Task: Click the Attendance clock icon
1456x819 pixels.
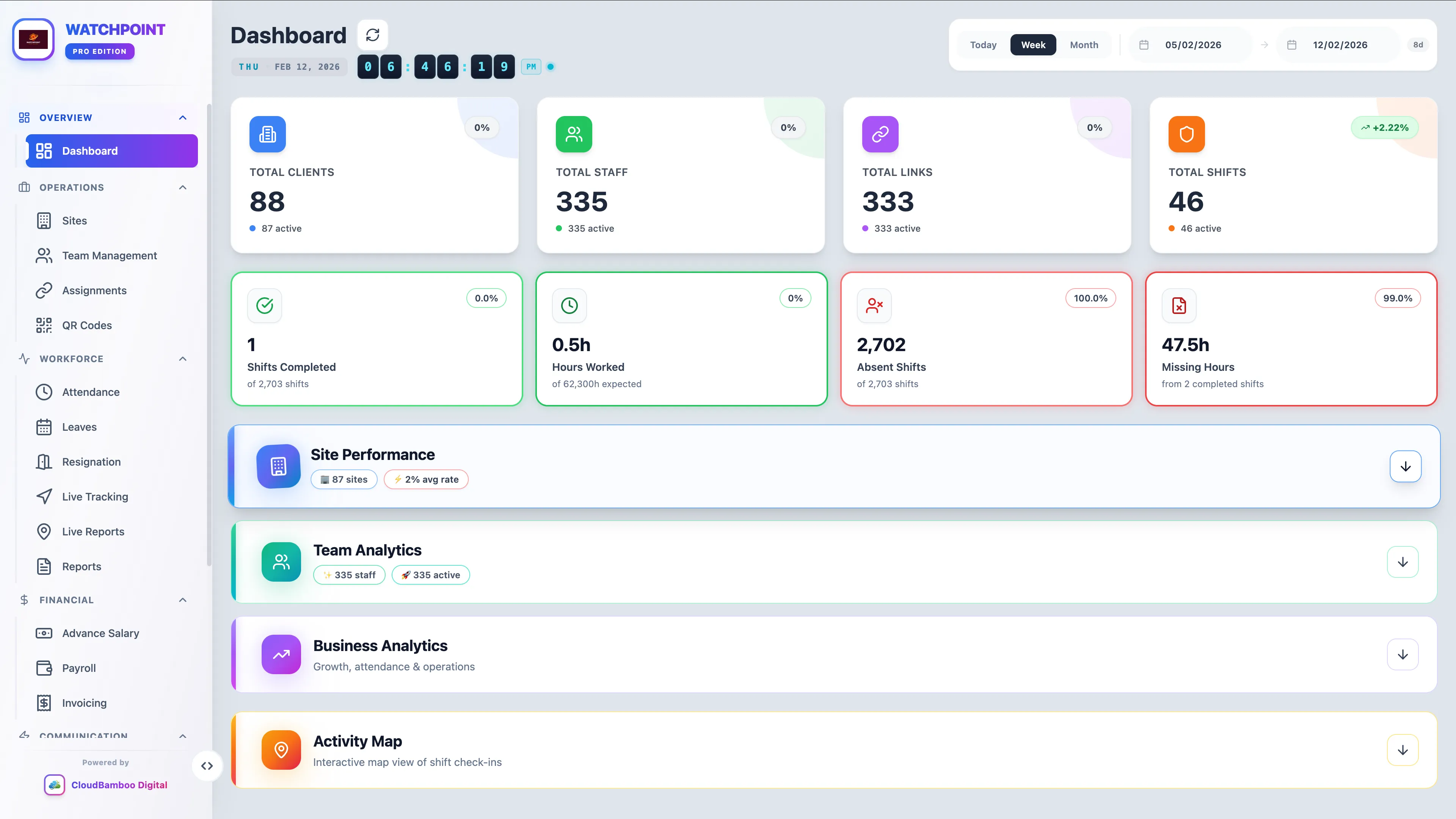Action: click(x=45, y=392)
